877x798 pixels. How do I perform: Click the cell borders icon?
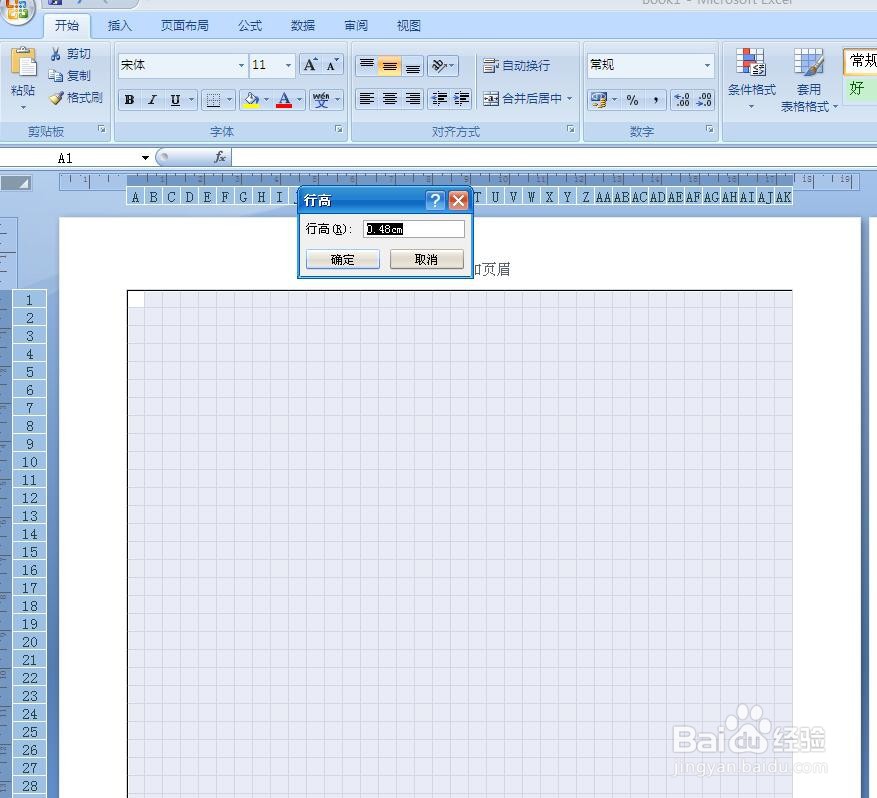tap(213, 100)
